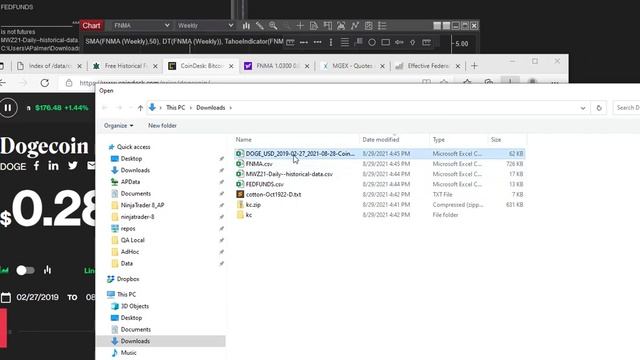Expand the Organize menu

(118, 126)
